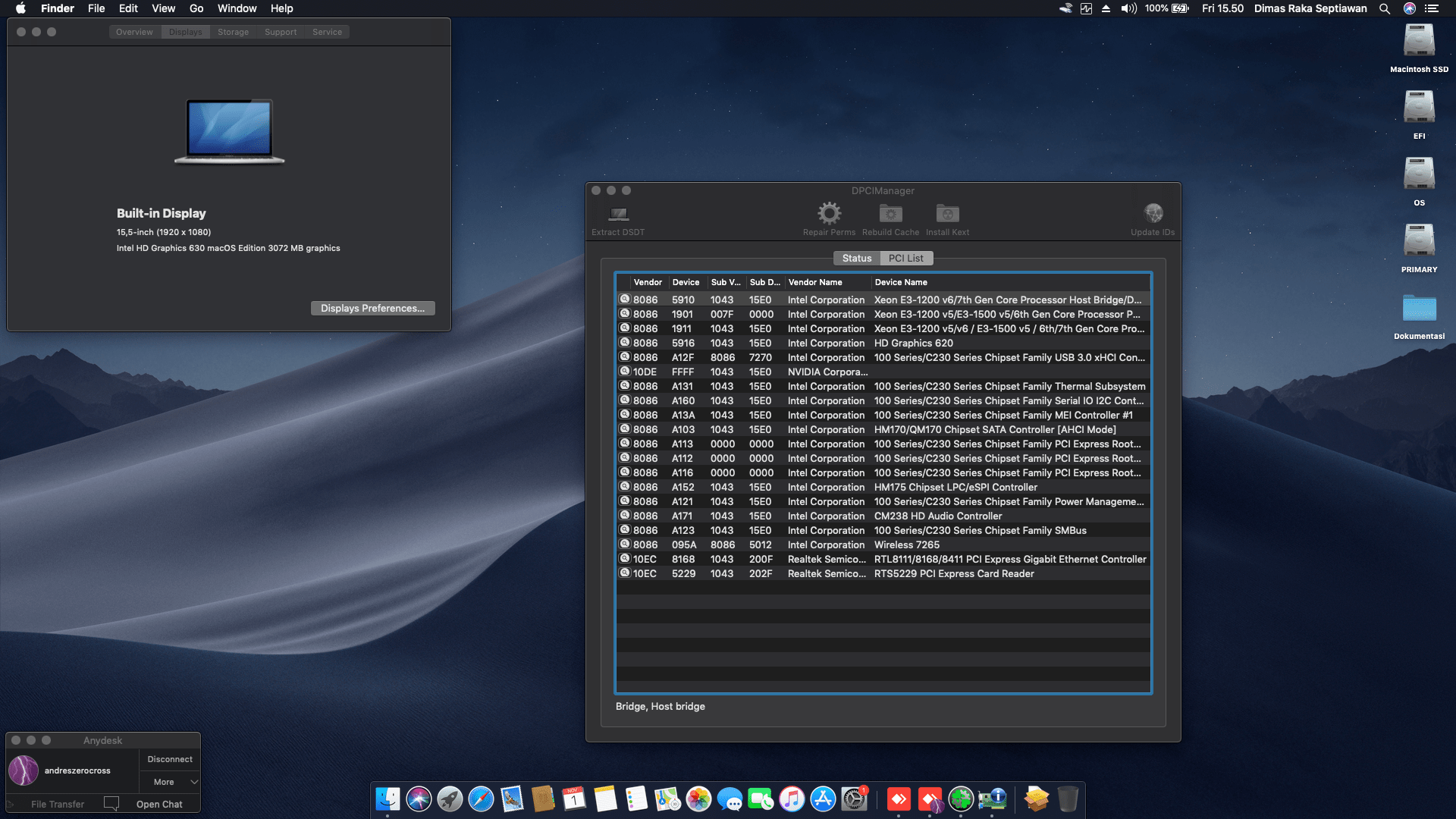The height and width of the screenshot is (819, 1456).
Task: Open System Preferences from the Dock
Action: click(855, 799)
